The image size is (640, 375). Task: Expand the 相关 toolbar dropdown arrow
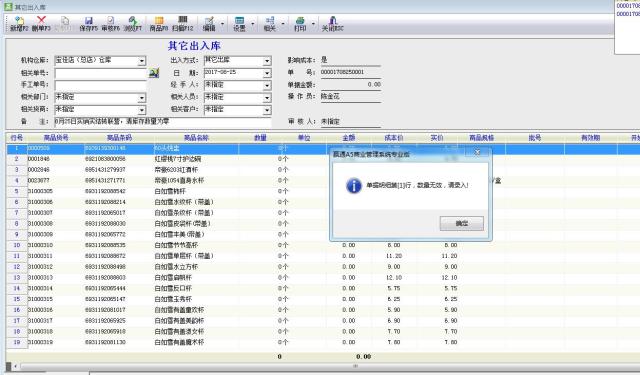(282, 24)
